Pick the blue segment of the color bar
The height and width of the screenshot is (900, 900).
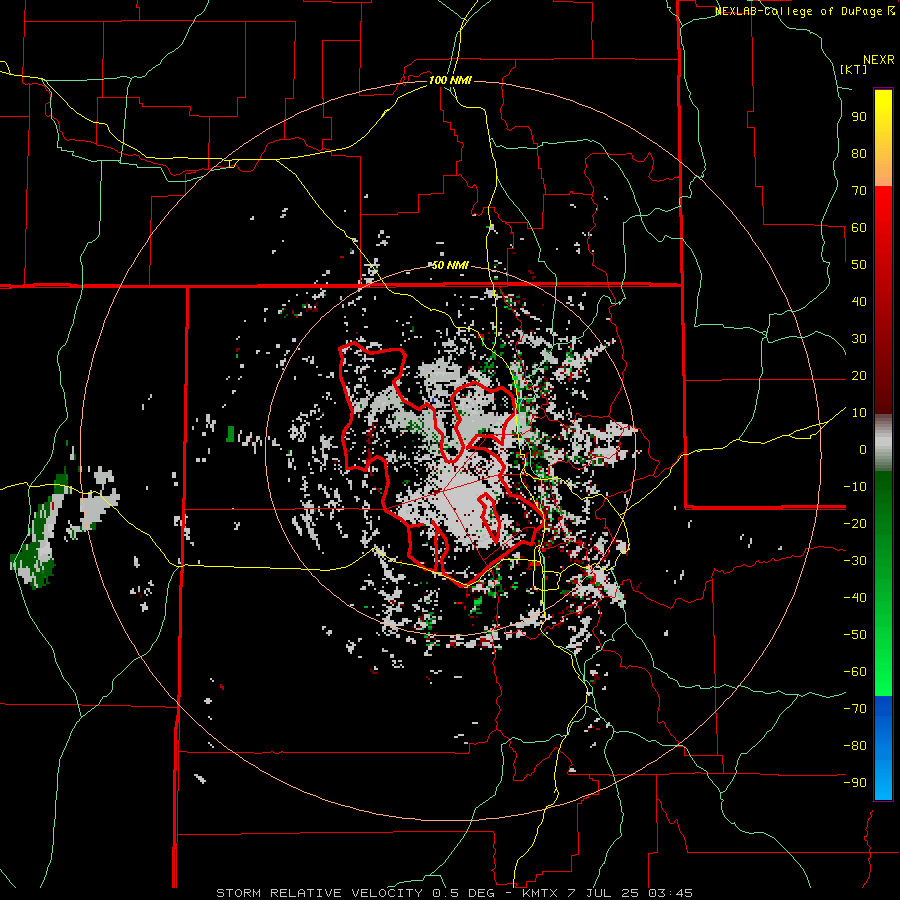[x=883, y=748]
